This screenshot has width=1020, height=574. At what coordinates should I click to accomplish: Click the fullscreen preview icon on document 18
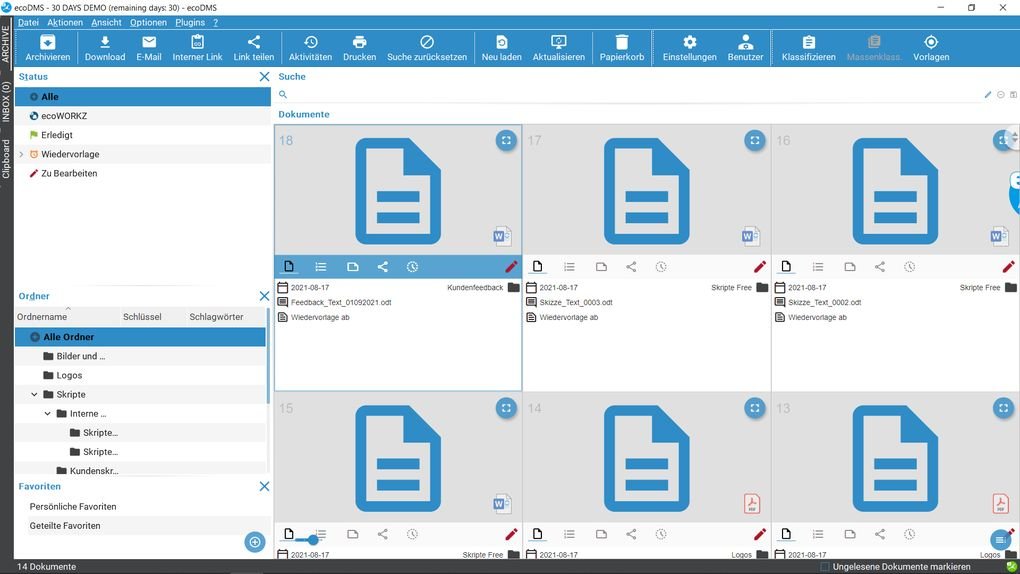(x=506, y=141)
